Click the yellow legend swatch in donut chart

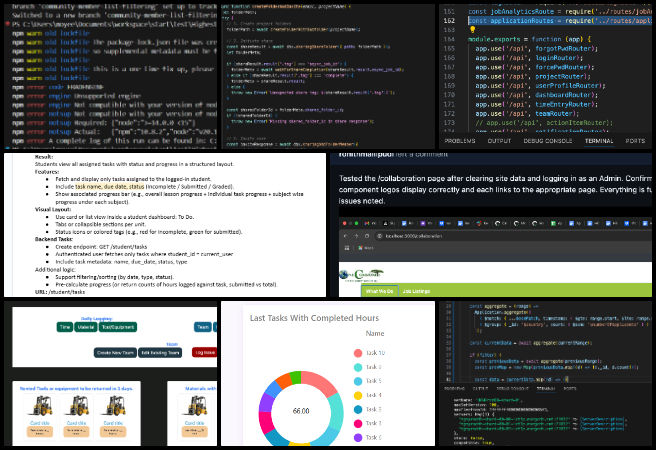pyautogui.click(x=358, y=395)
